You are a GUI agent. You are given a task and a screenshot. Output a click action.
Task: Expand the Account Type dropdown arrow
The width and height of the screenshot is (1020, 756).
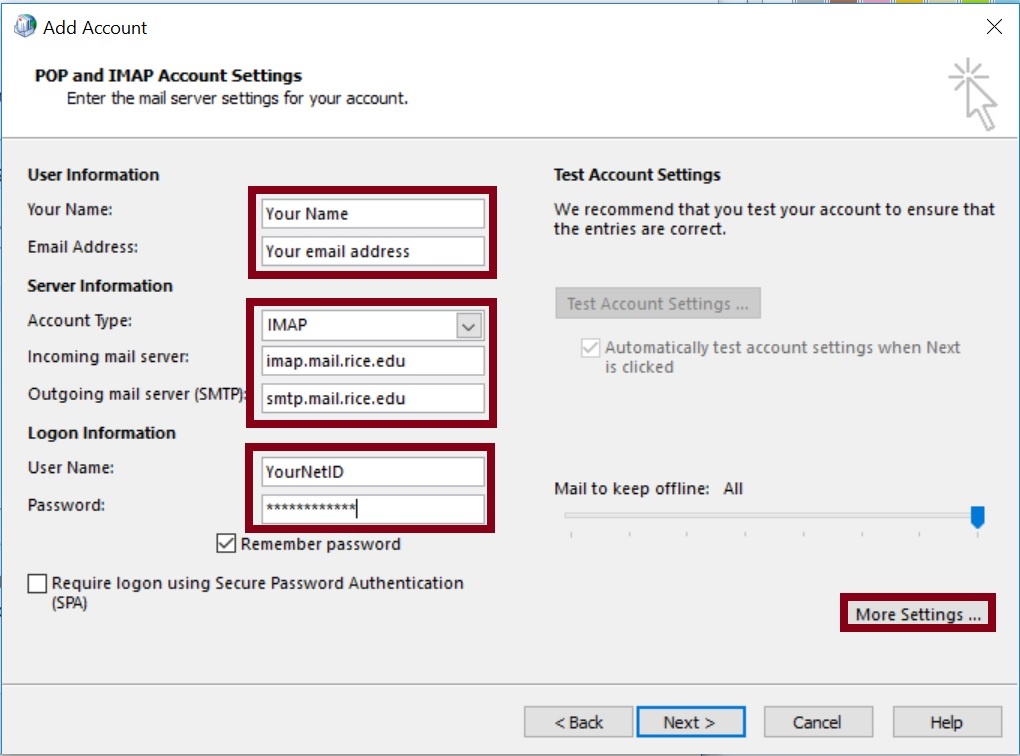point(469,325)
